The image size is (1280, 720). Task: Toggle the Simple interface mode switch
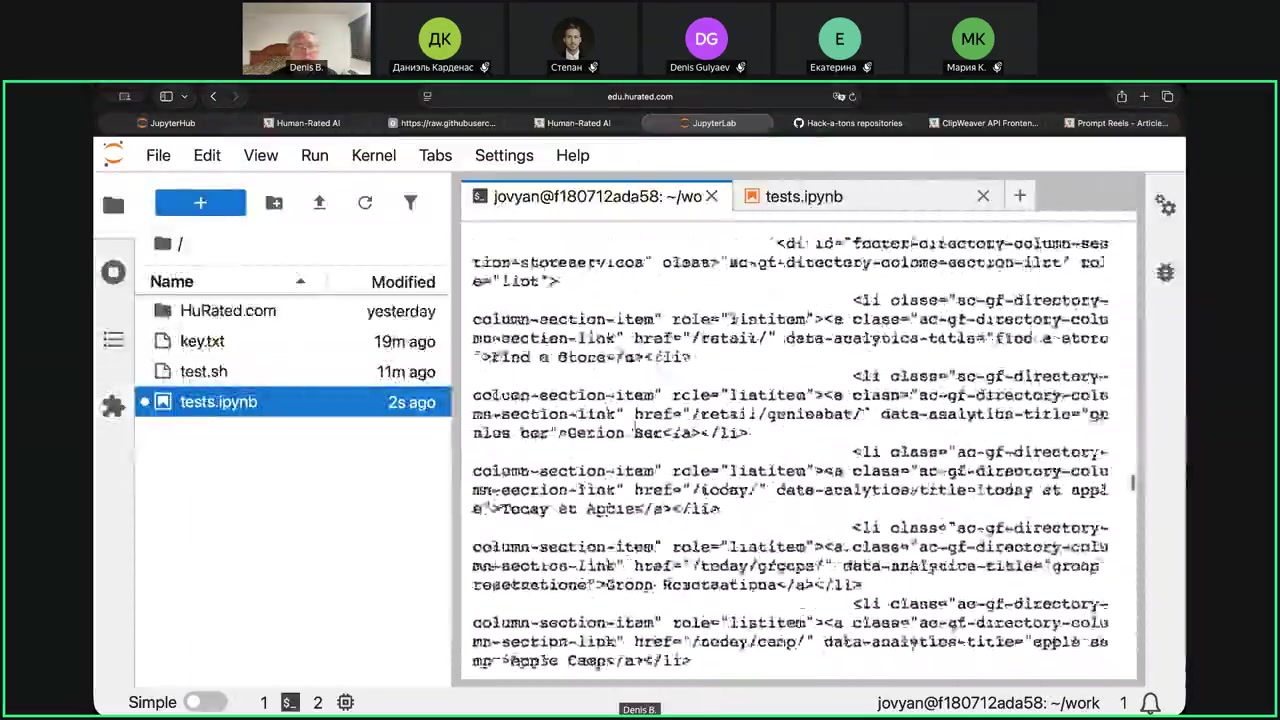tap(205, 703)
